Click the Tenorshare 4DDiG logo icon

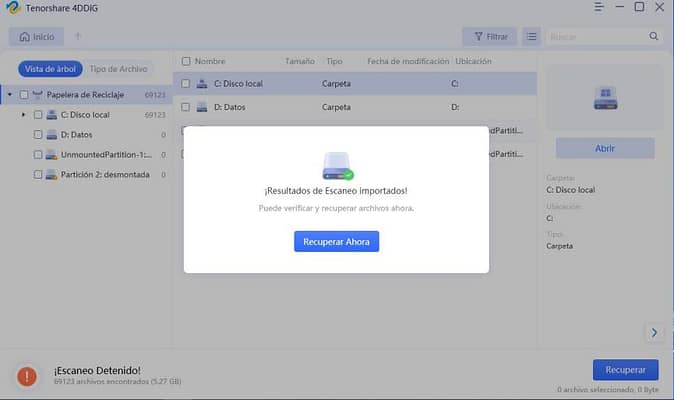tap(13, 7)
